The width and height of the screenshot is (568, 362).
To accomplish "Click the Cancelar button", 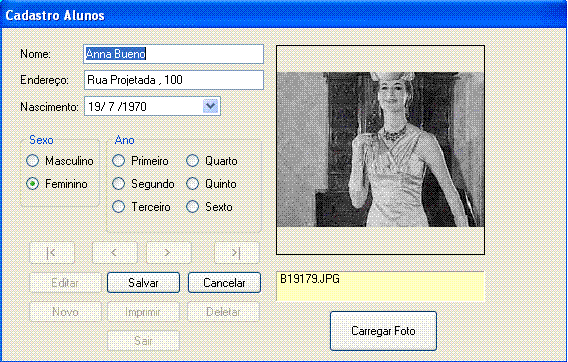I will click(224, 283).
